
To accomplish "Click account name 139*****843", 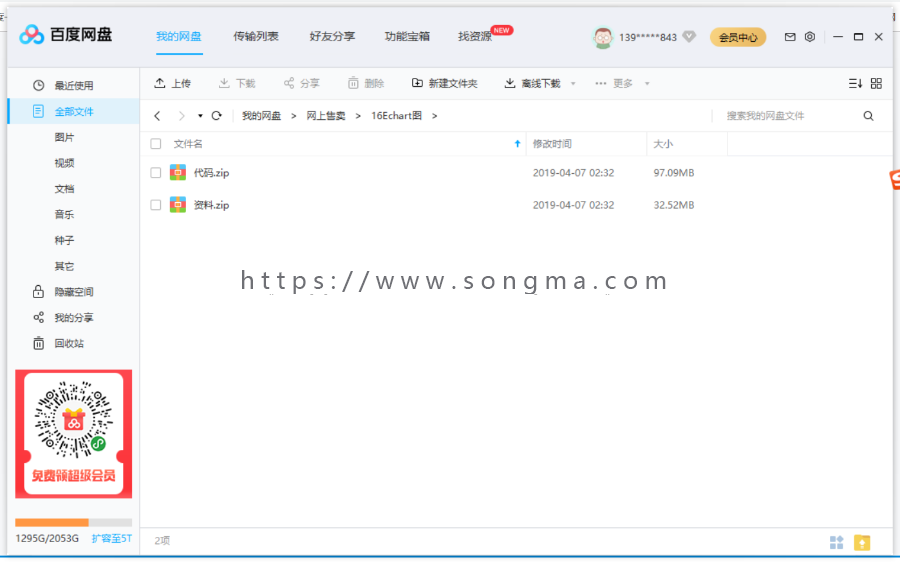I will point(648,37).
